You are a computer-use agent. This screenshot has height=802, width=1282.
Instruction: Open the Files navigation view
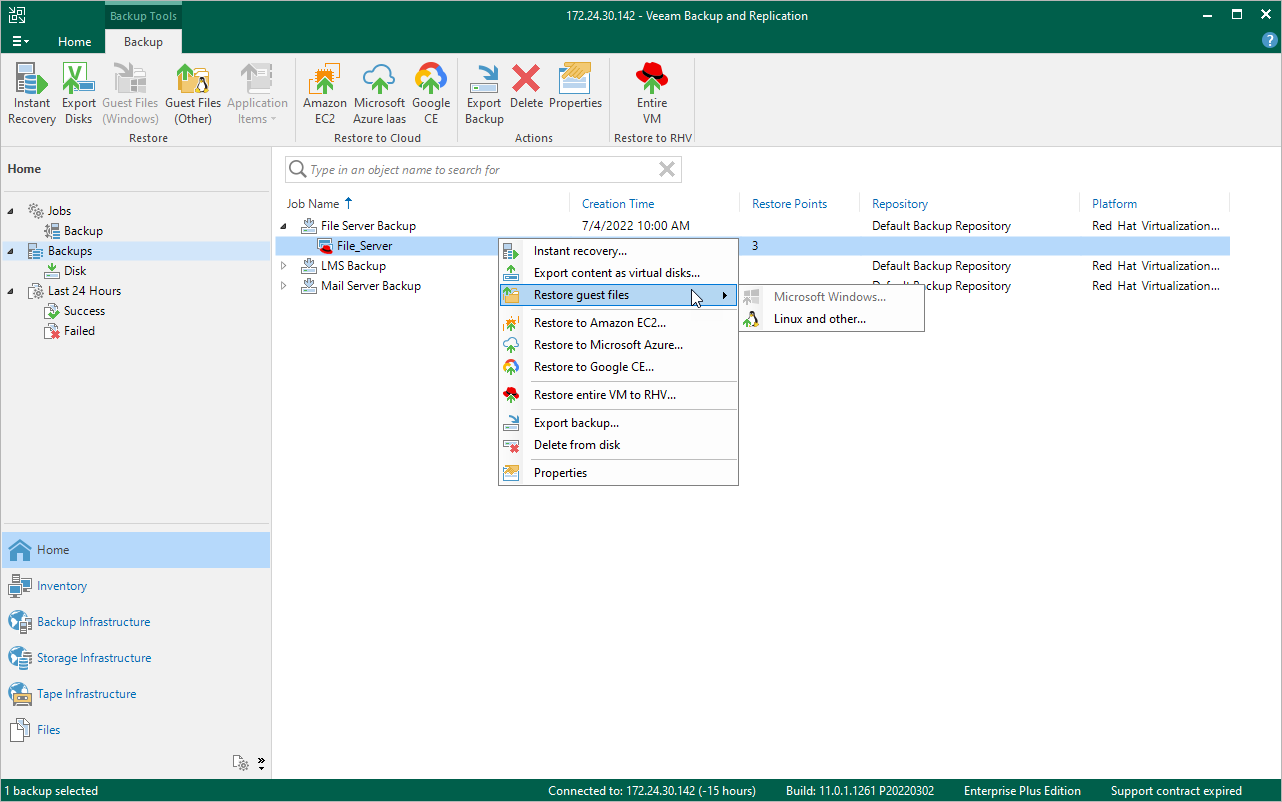click(136, 730)
